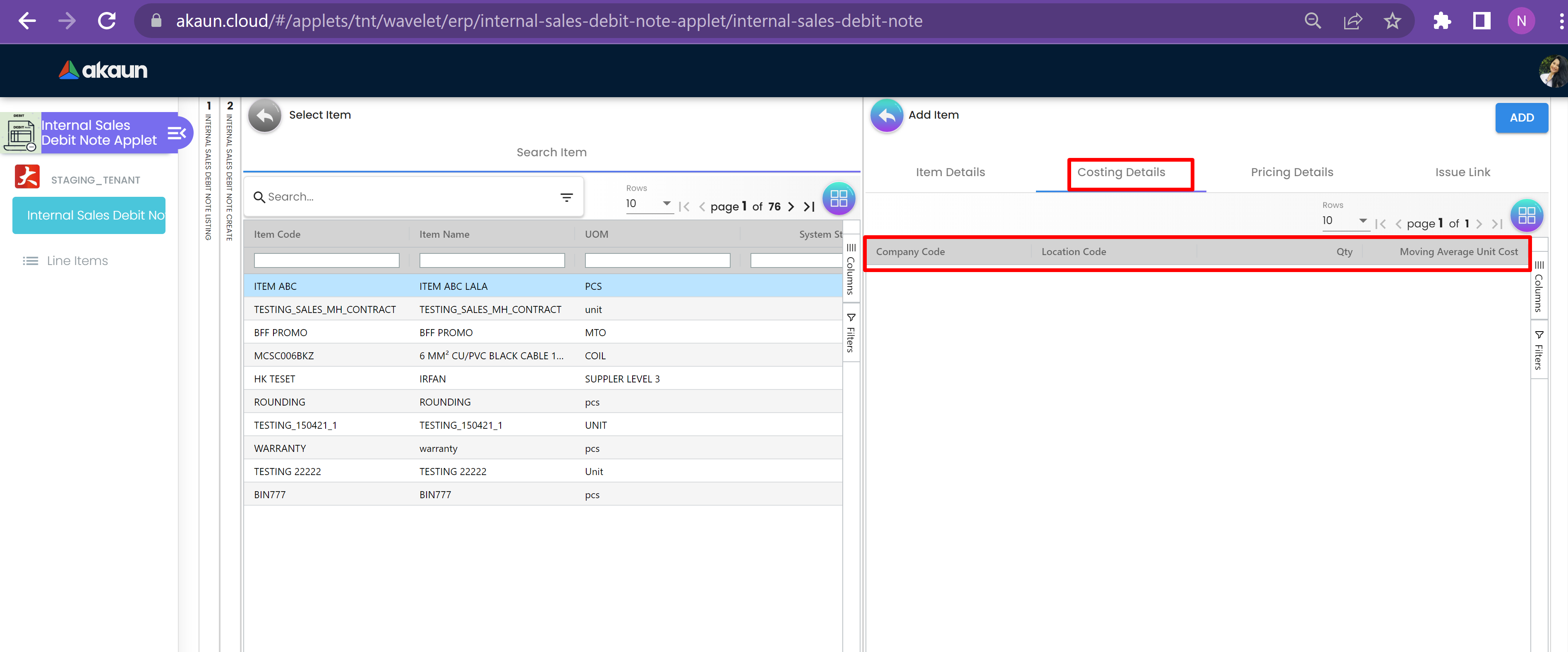Click the browser bookmark star icon

coord(1392,21)
